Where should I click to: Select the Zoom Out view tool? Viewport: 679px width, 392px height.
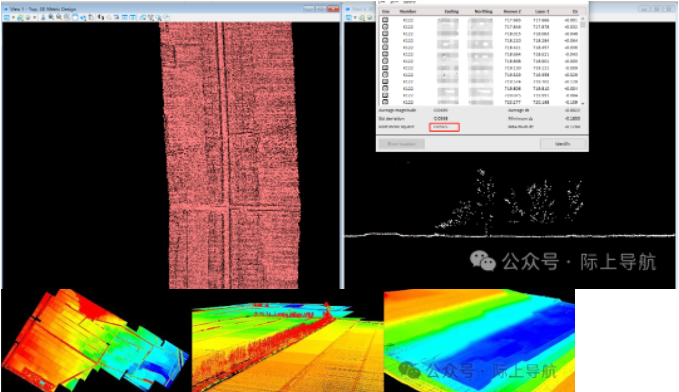(x=58, y=17)
